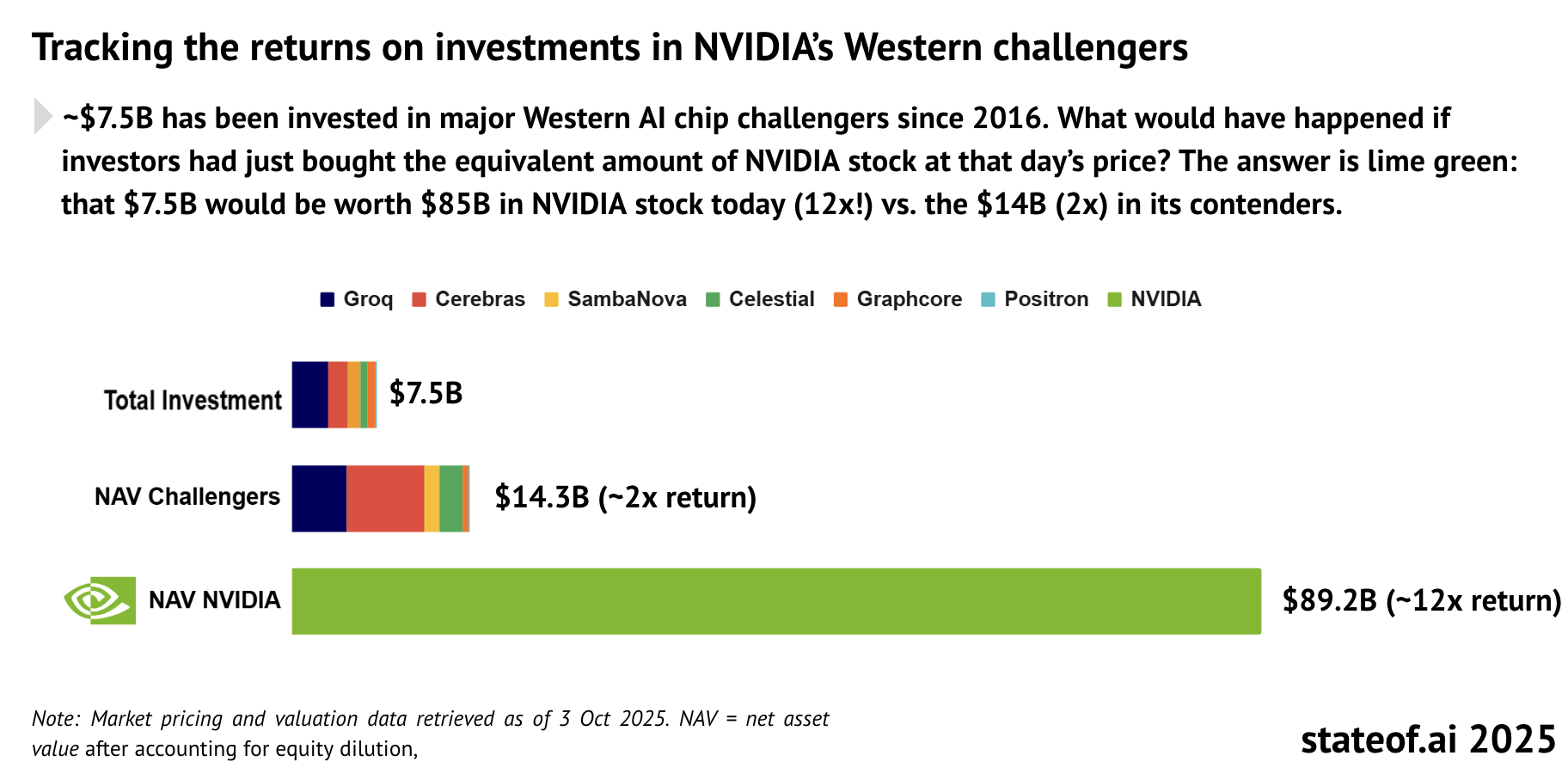The height and width of the screenshot is (774, 1568).
Task: Click the gray triangle bullet marker
Action: pos(43,116)
